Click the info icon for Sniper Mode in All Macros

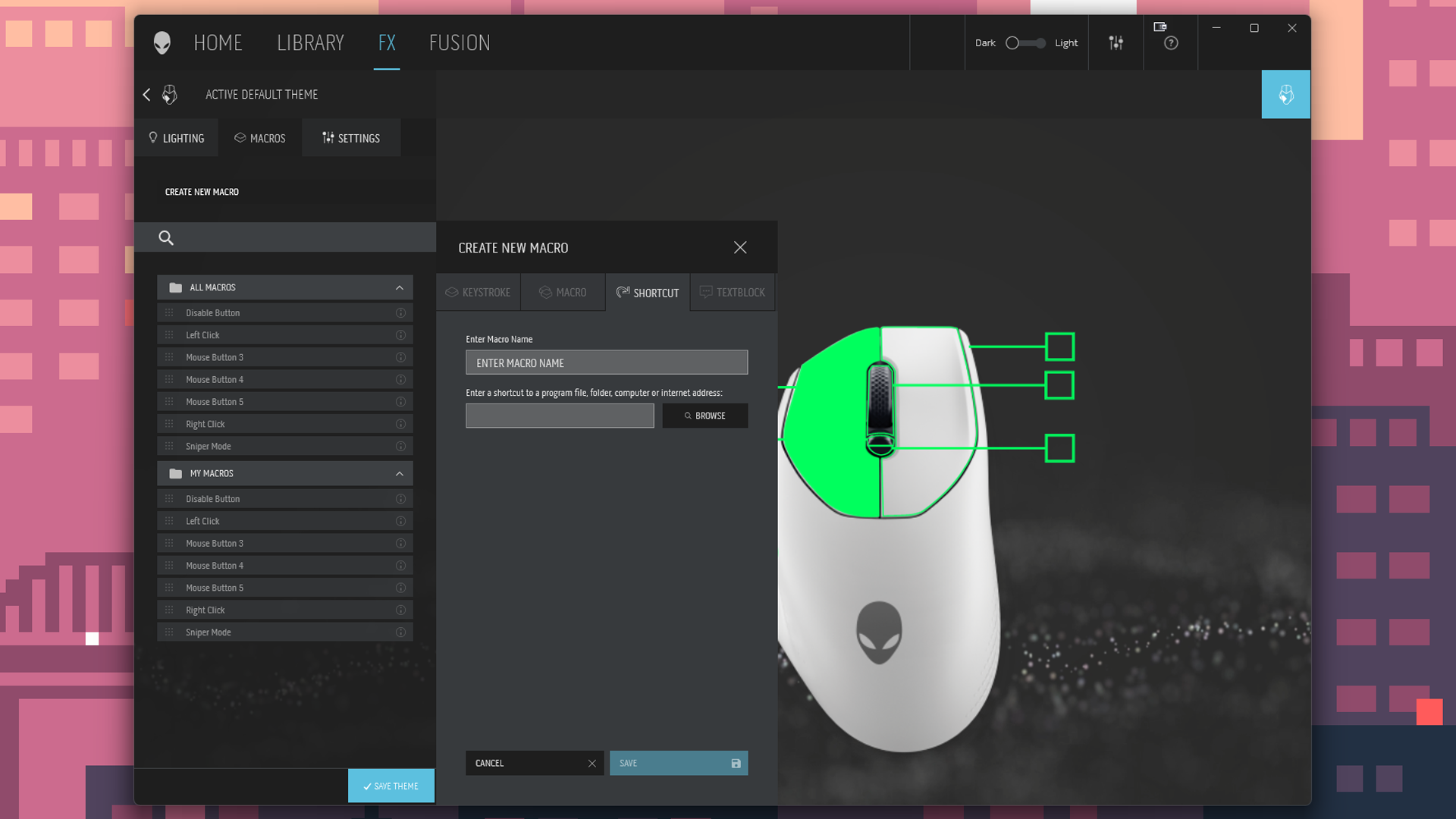click(400, 446)
